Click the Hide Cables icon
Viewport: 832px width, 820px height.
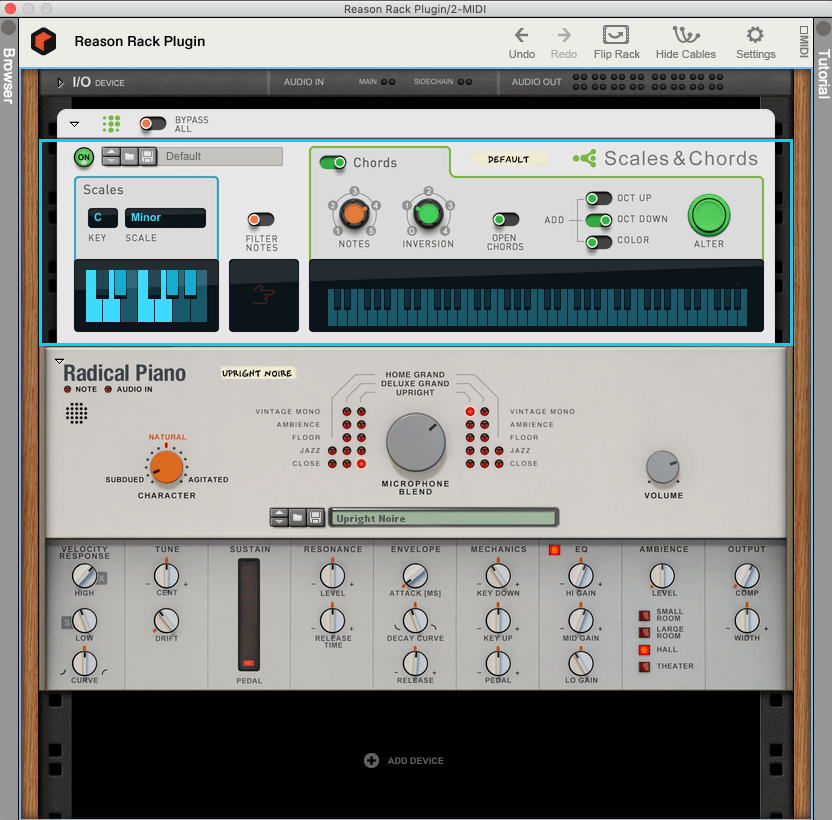tap(685, 35)
